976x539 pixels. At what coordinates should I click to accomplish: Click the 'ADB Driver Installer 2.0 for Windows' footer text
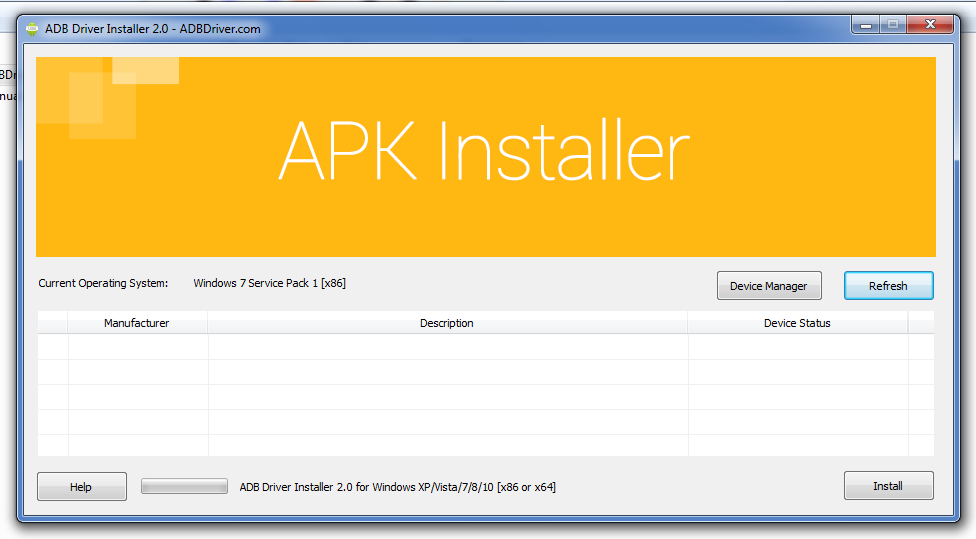coord(398,487)
